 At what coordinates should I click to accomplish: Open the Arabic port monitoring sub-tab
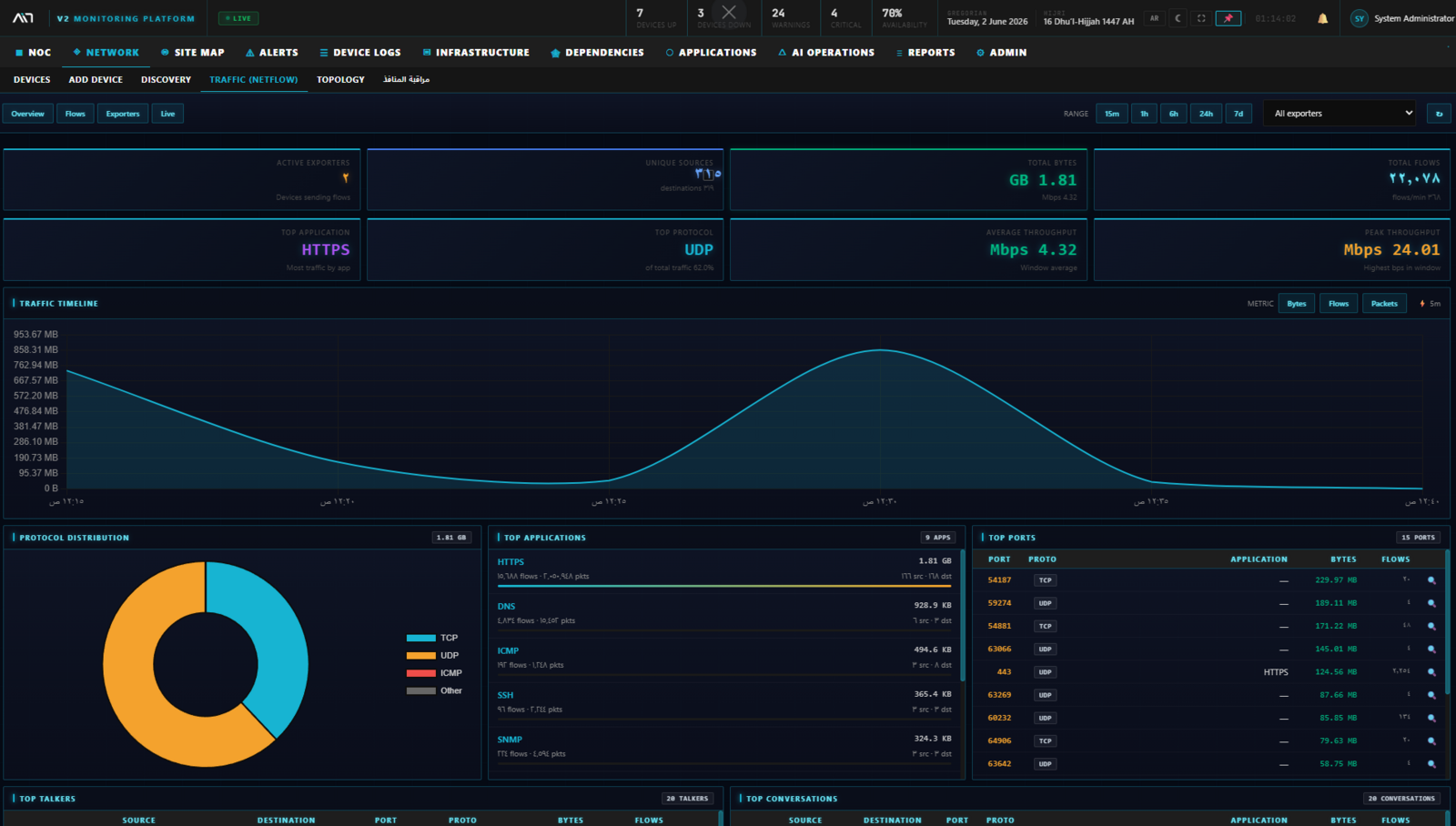406,80
